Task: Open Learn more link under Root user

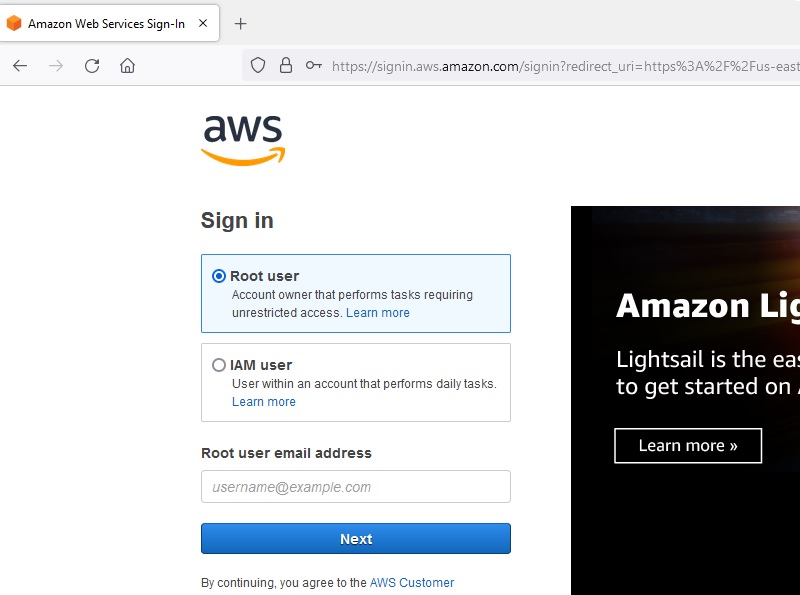Action: (x=378, y=313)
